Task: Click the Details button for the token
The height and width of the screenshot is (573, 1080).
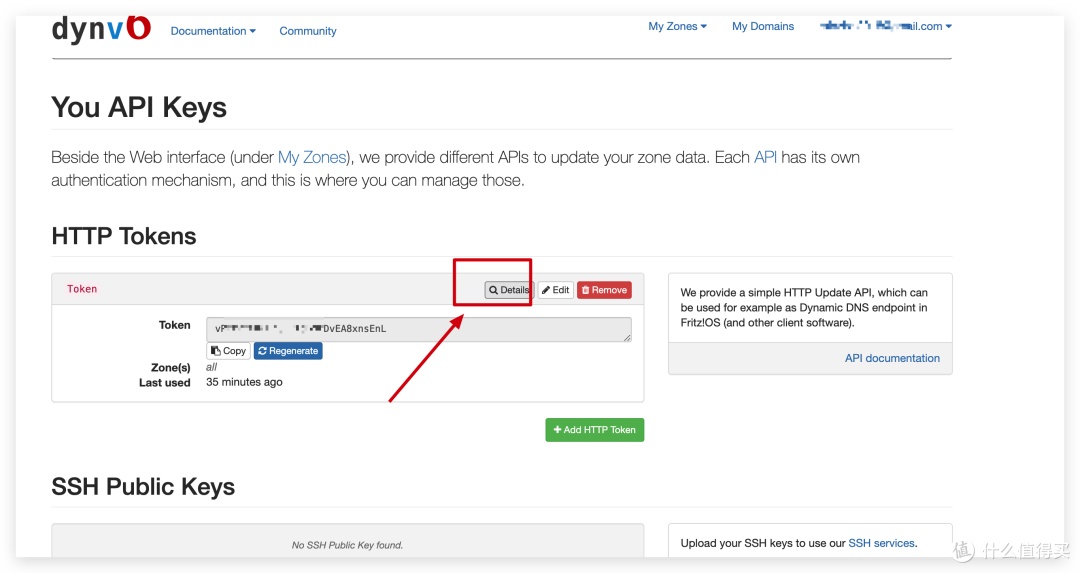Action: tap(509, 290)
